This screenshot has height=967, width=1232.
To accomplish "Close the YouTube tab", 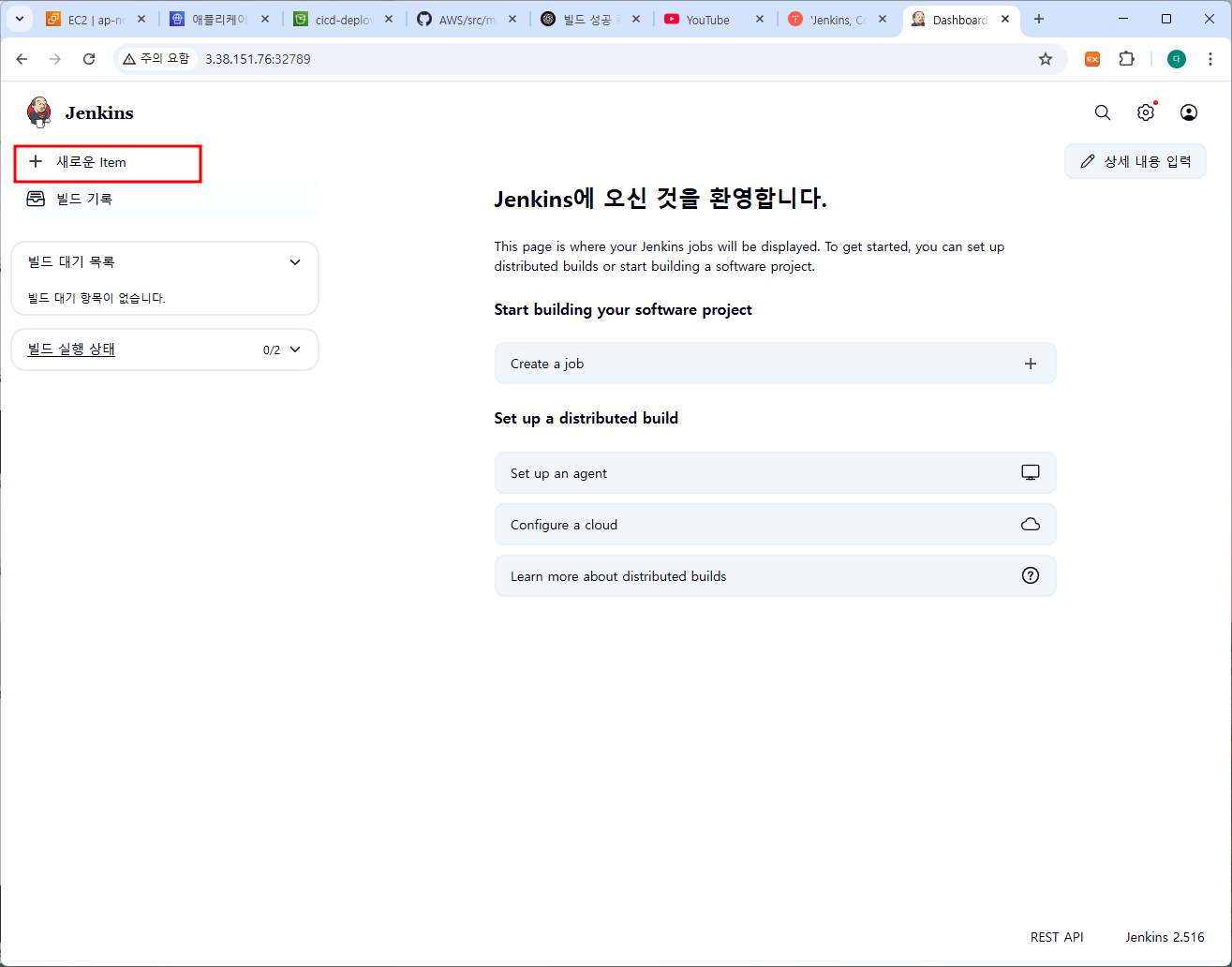I will pyautogui.click(x=760, y=20).
